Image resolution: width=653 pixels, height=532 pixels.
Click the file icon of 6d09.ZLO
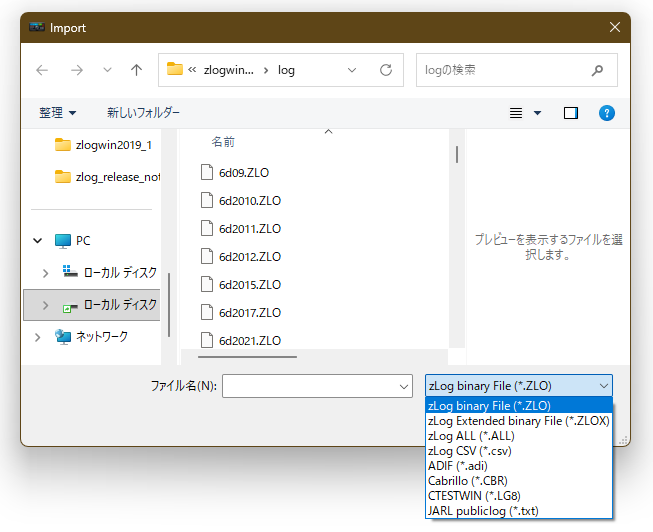tap(207, 172)
